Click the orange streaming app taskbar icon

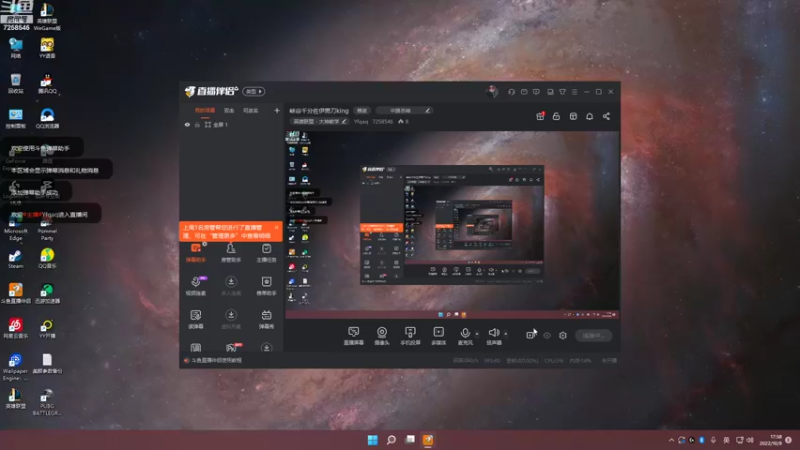[428, 440]
